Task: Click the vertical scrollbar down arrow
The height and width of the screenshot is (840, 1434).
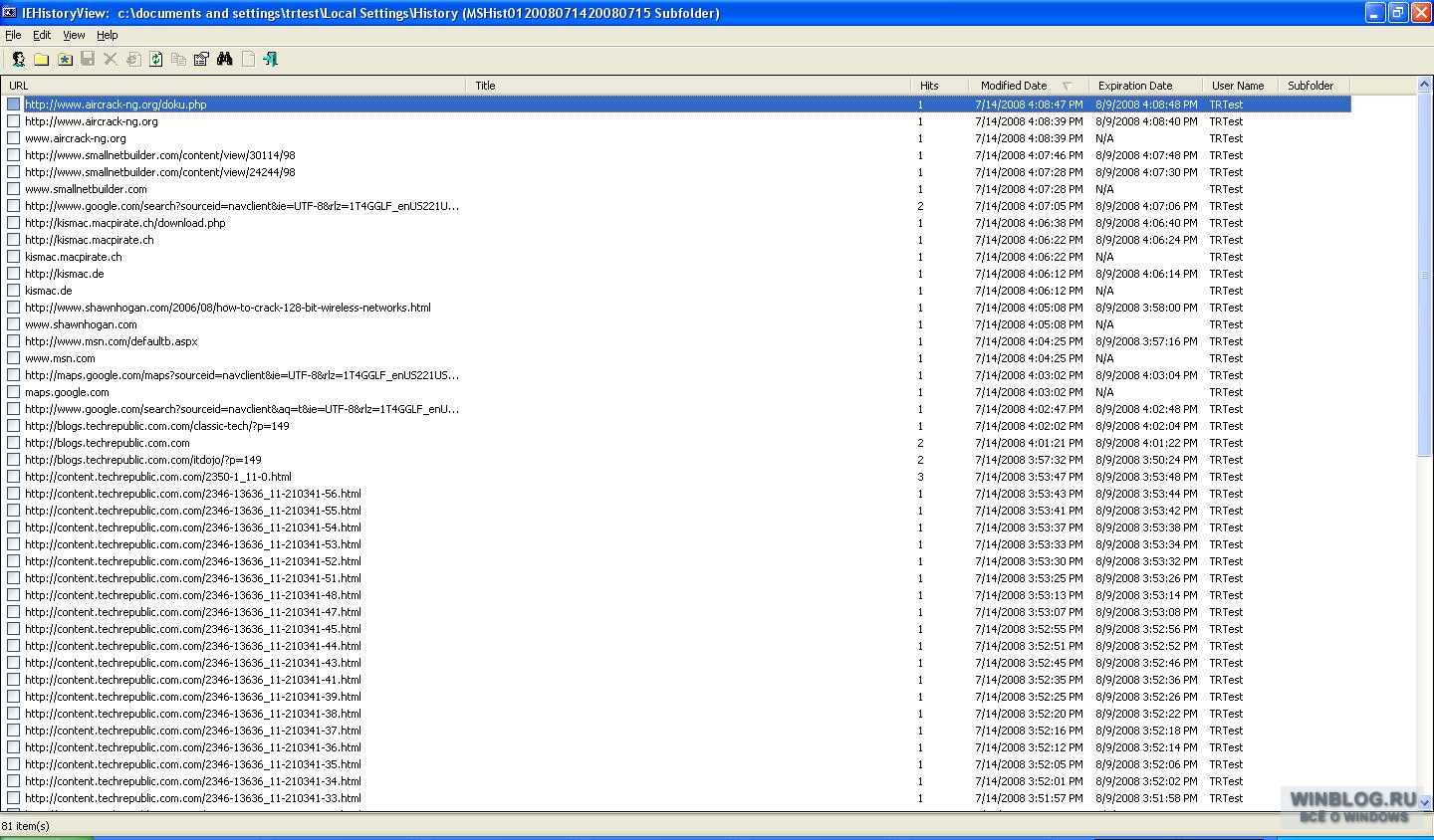Action: point(1424,802)
